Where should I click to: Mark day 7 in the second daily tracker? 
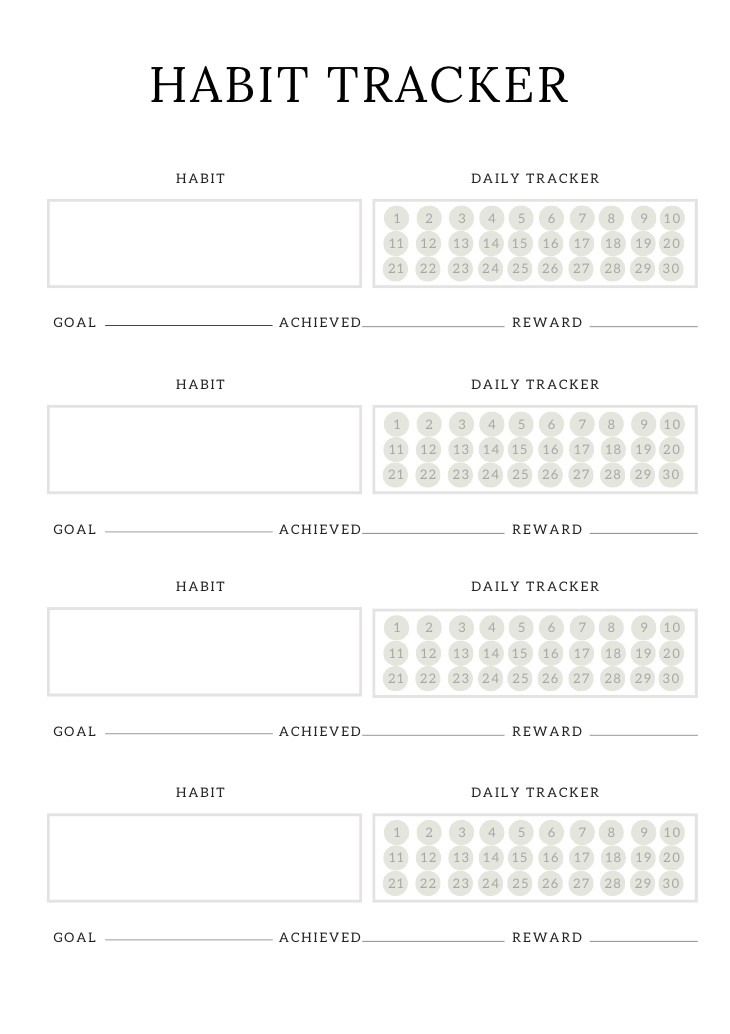[582, 424]
